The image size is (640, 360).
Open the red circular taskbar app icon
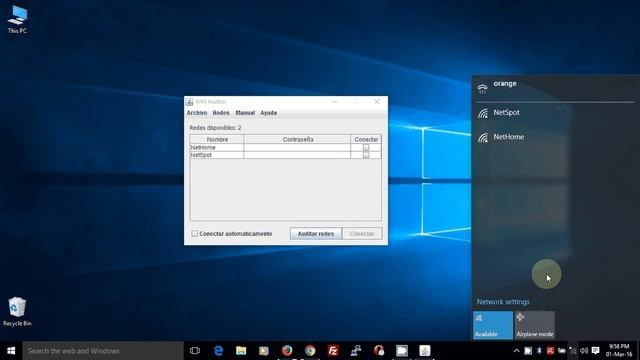click(x=379, y=351)
